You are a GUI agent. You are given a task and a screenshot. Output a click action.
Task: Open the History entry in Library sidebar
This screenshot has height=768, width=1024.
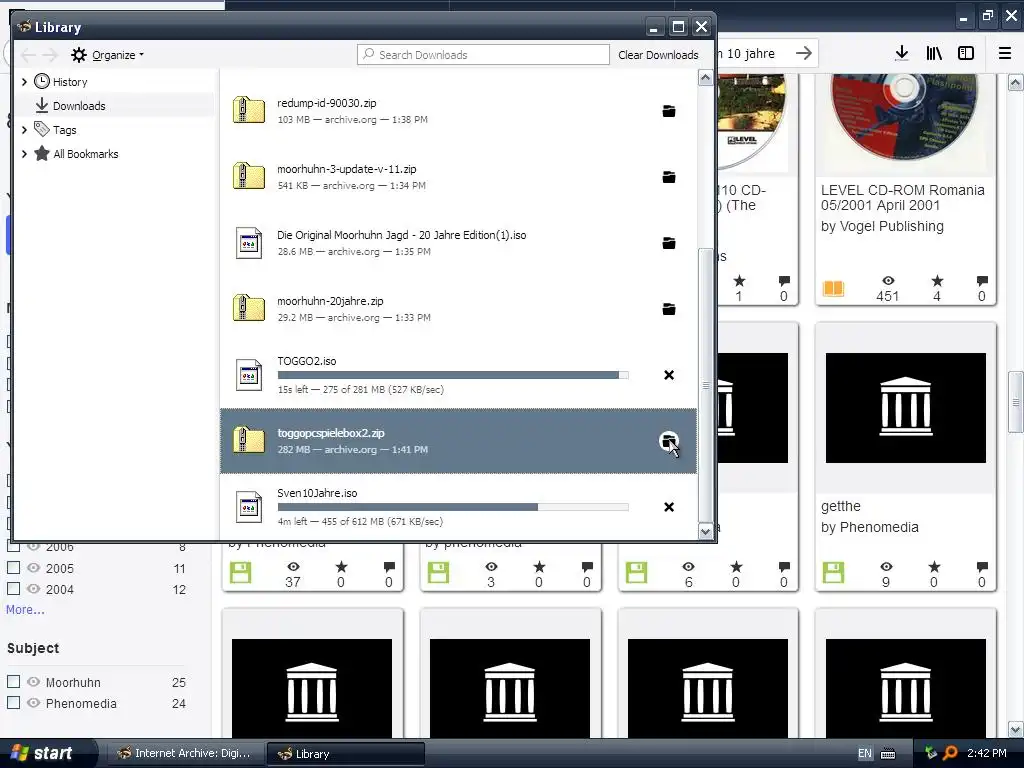pos(70,82)
